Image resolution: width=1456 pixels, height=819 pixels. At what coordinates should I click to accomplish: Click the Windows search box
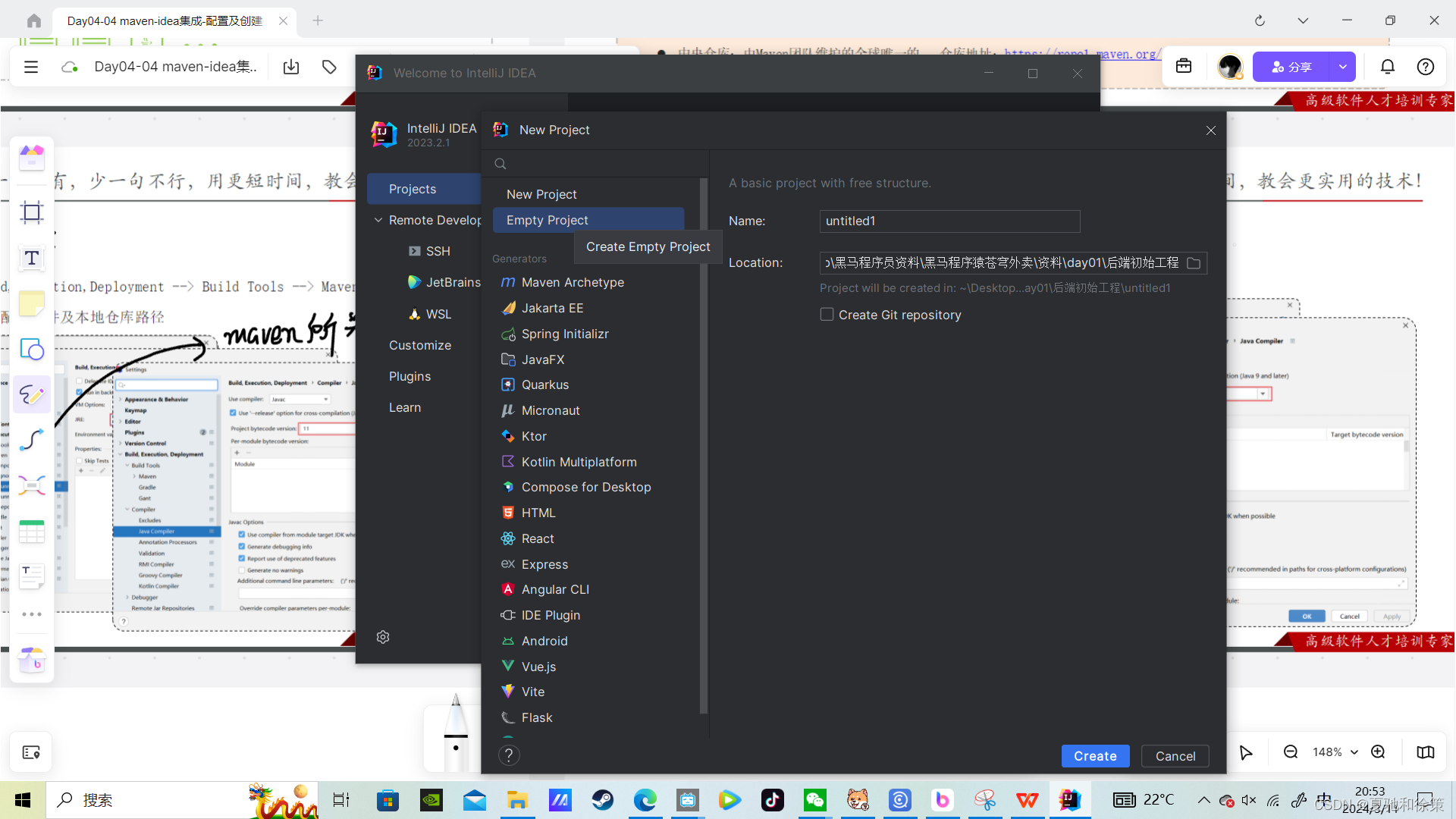pos(182,800)
